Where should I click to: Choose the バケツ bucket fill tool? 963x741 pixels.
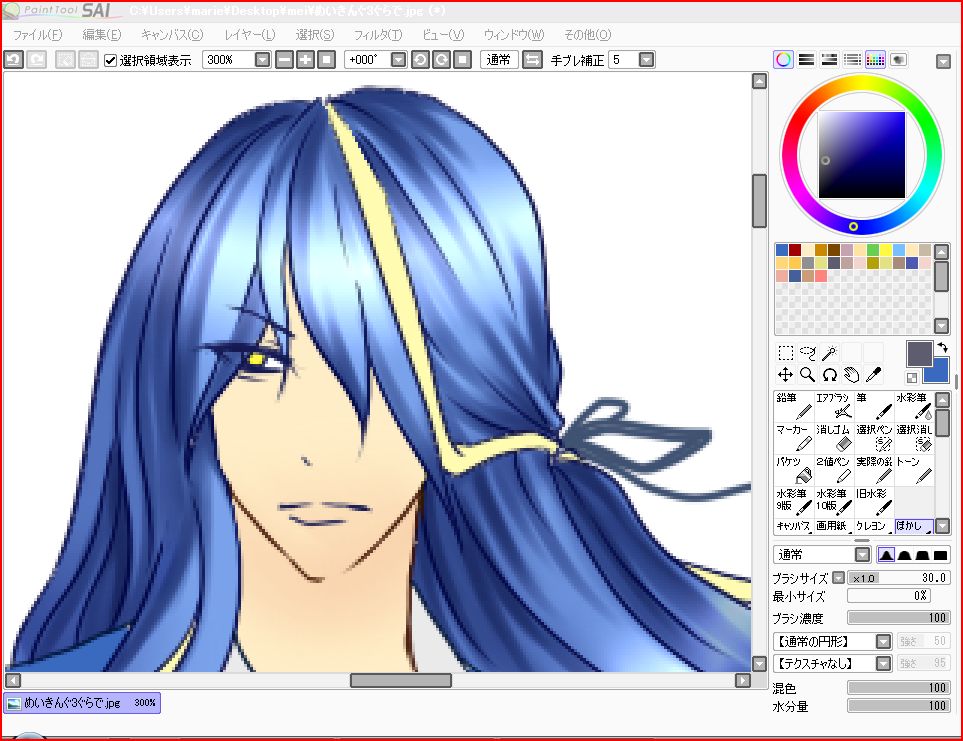point(794,470)
